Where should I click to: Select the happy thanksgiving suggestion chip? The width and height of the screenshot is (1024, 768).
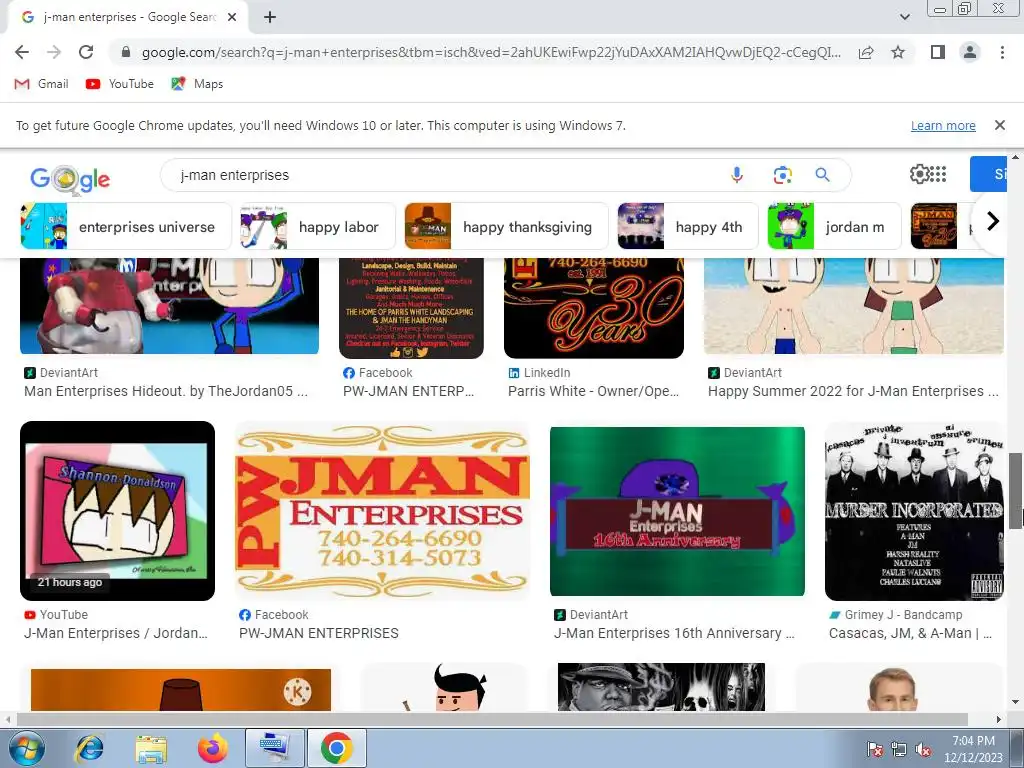click(x=506, y=227)
